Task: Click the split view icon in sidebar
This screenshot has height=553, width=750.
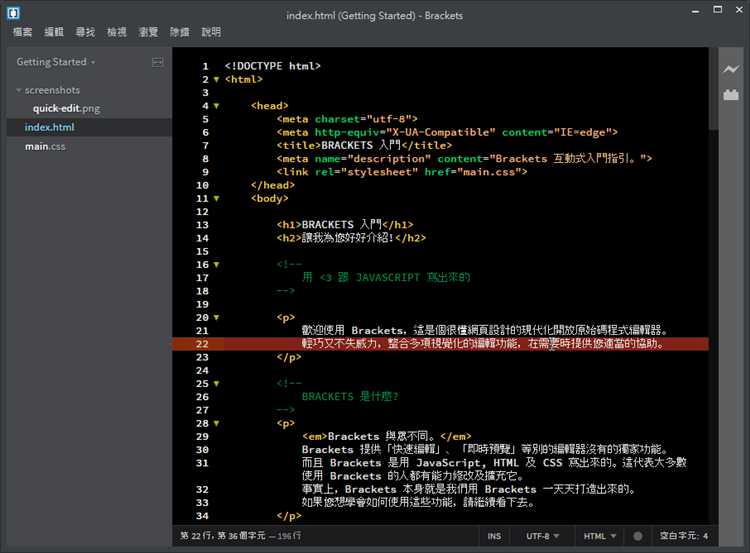Action: click(157, 62)
